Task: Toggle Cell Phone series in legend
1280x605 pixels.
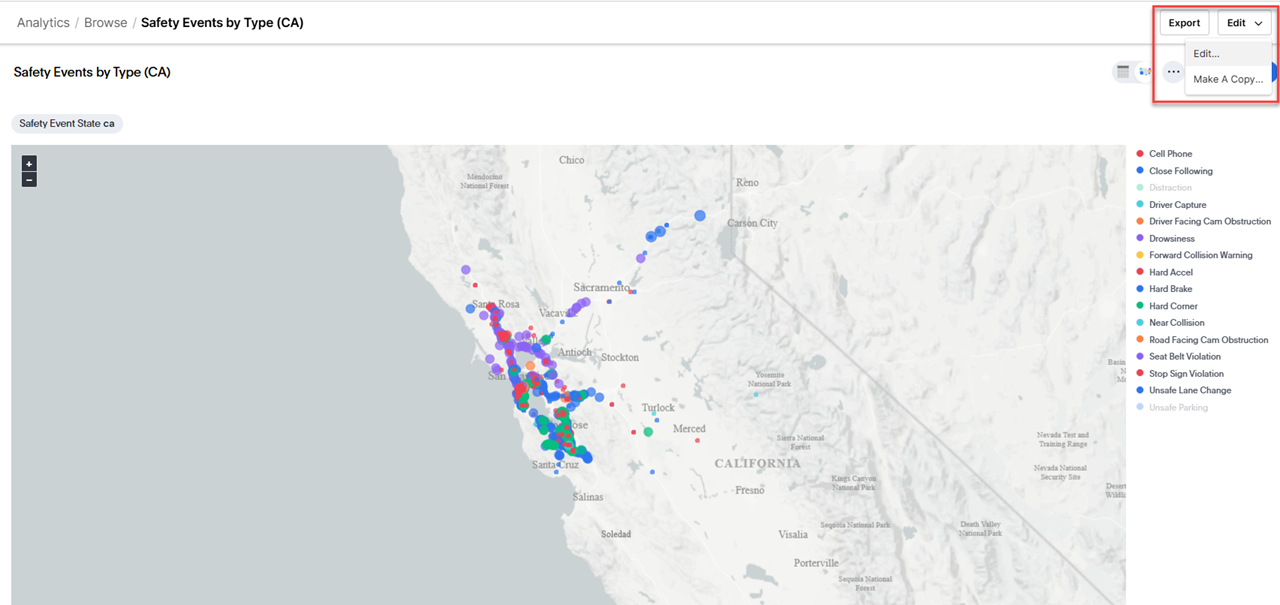Action: pos(1165,154)
